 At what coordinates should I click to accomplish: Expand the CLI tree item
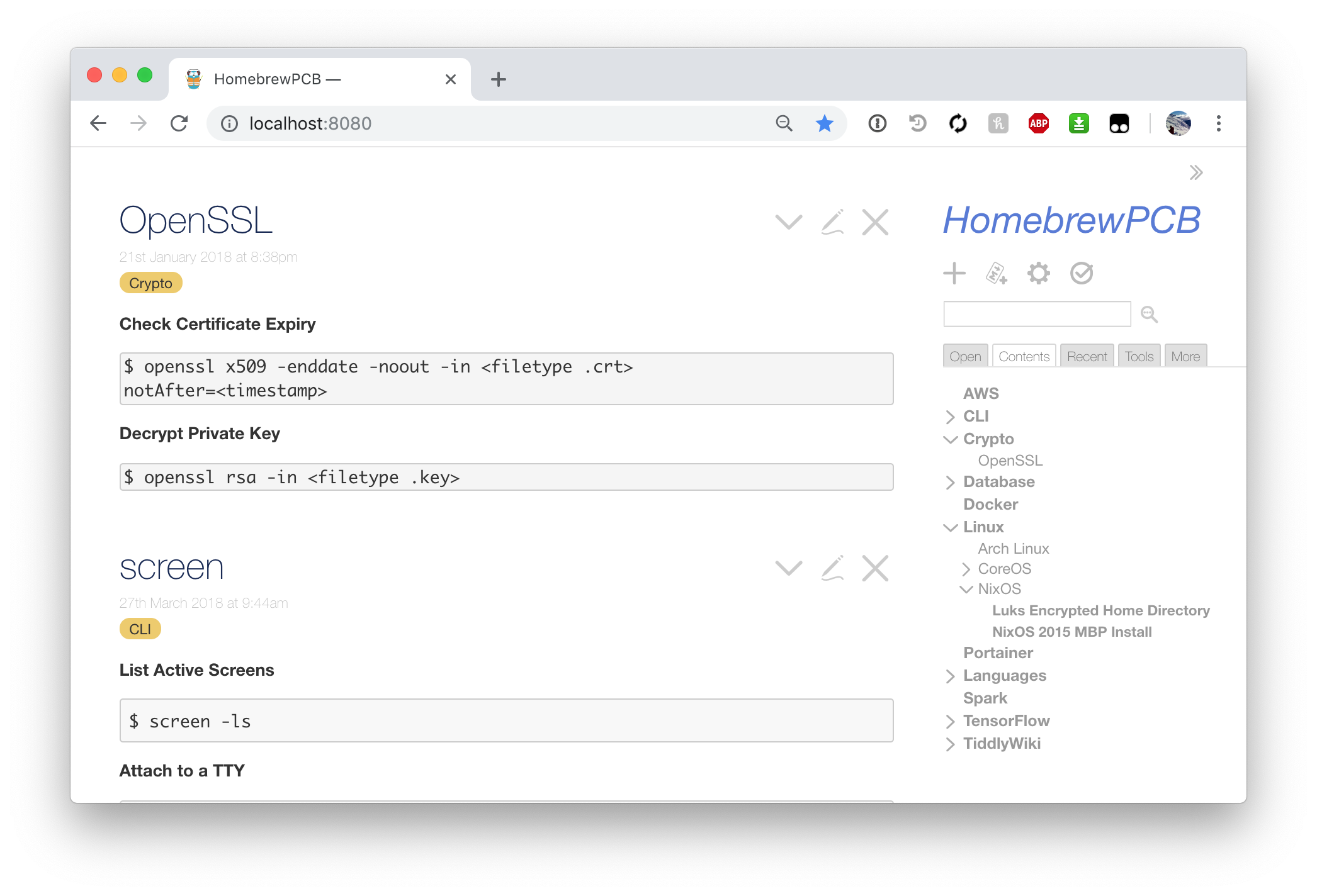[x=950, y=417]
